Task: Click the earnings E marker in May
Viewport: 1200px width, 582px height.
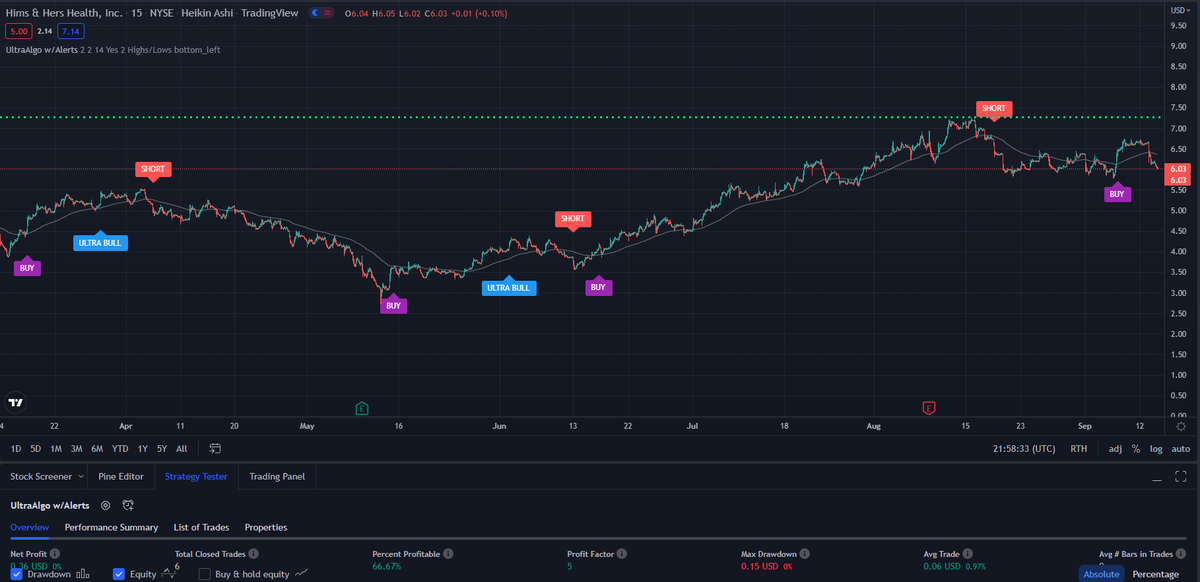Action: click(361, 408)
